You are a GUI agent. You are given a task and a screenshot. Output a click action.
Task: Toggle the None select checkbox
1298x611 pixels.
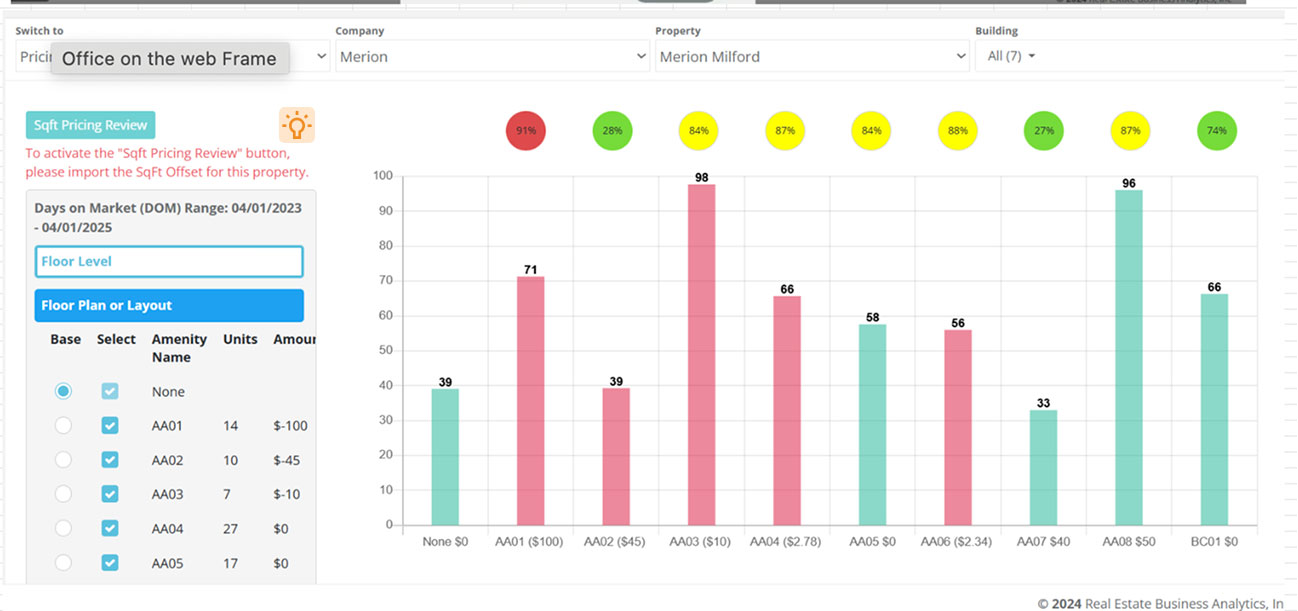110,391
